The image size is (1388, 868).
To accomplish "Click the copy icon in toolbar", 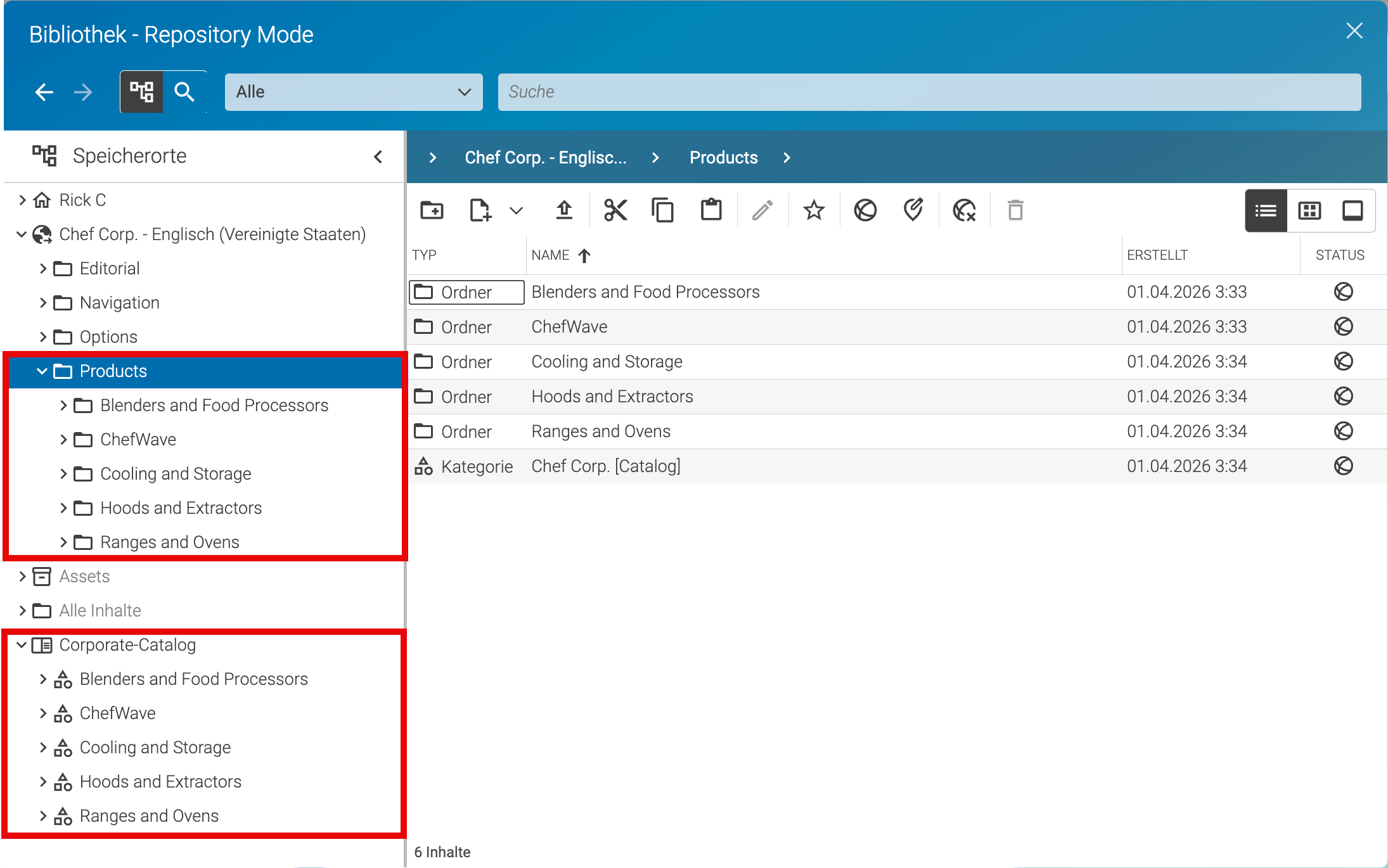I will 663,210.
